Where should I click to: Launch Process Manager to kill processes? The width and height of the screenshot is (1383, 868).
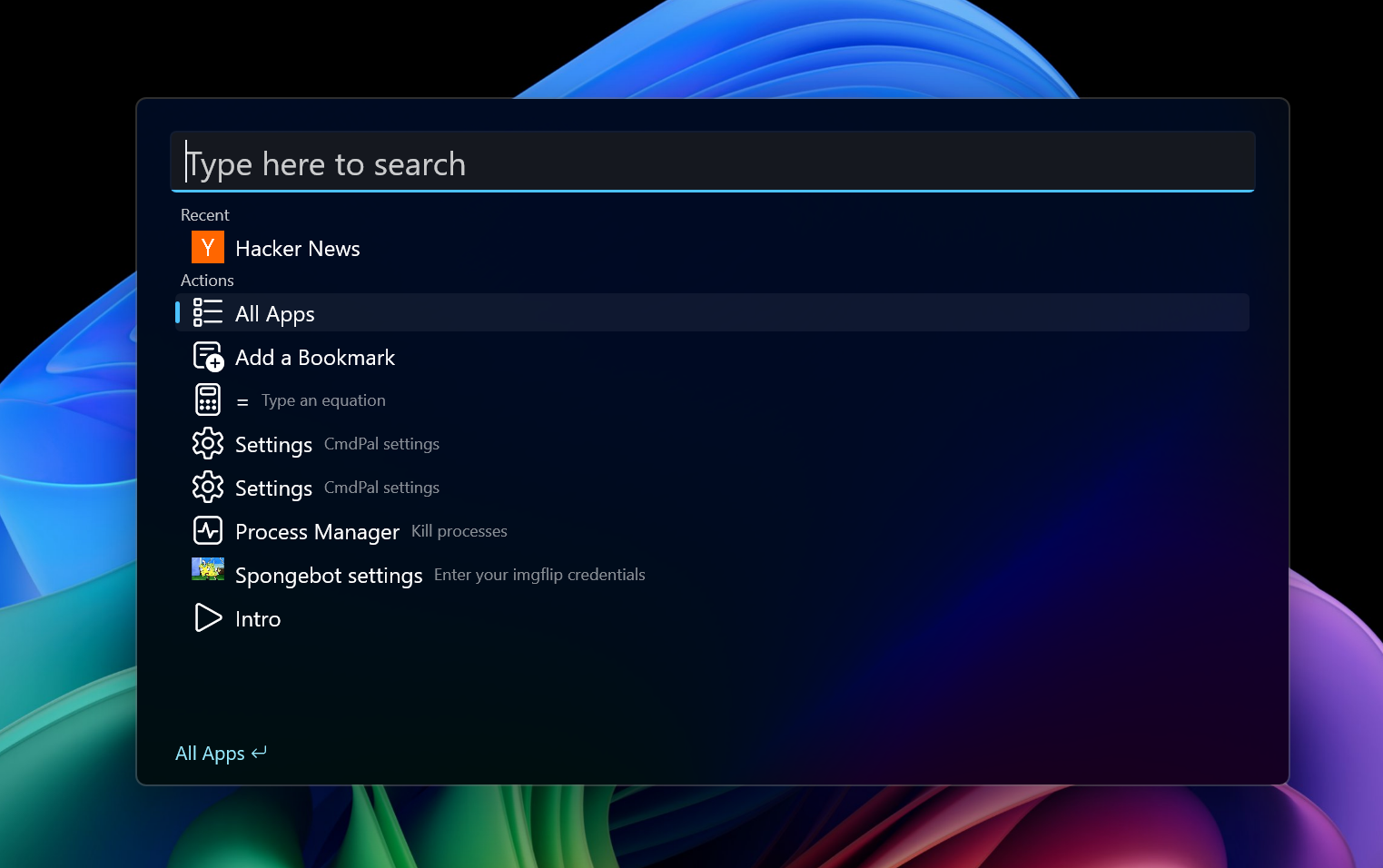coord(317,532)
